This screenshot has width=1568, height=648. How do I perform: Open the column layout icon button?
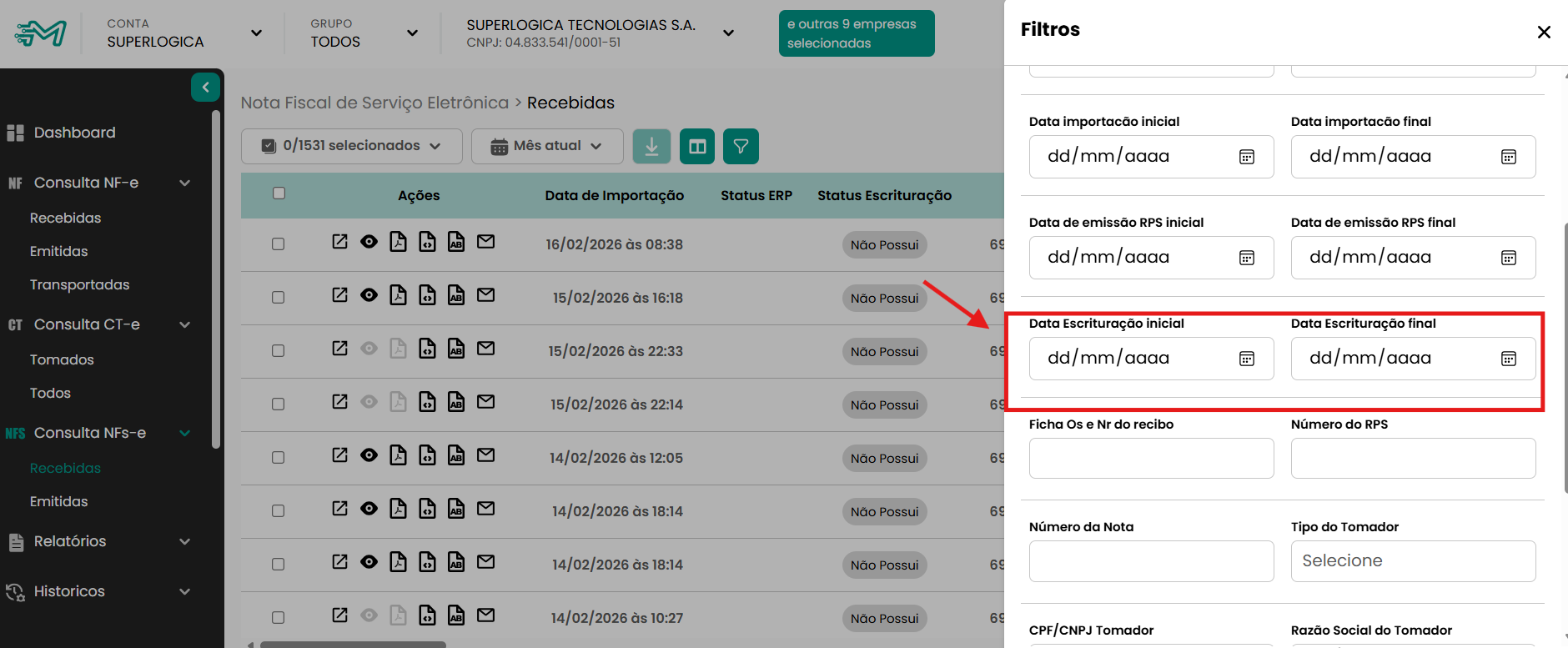pos(697,147)
